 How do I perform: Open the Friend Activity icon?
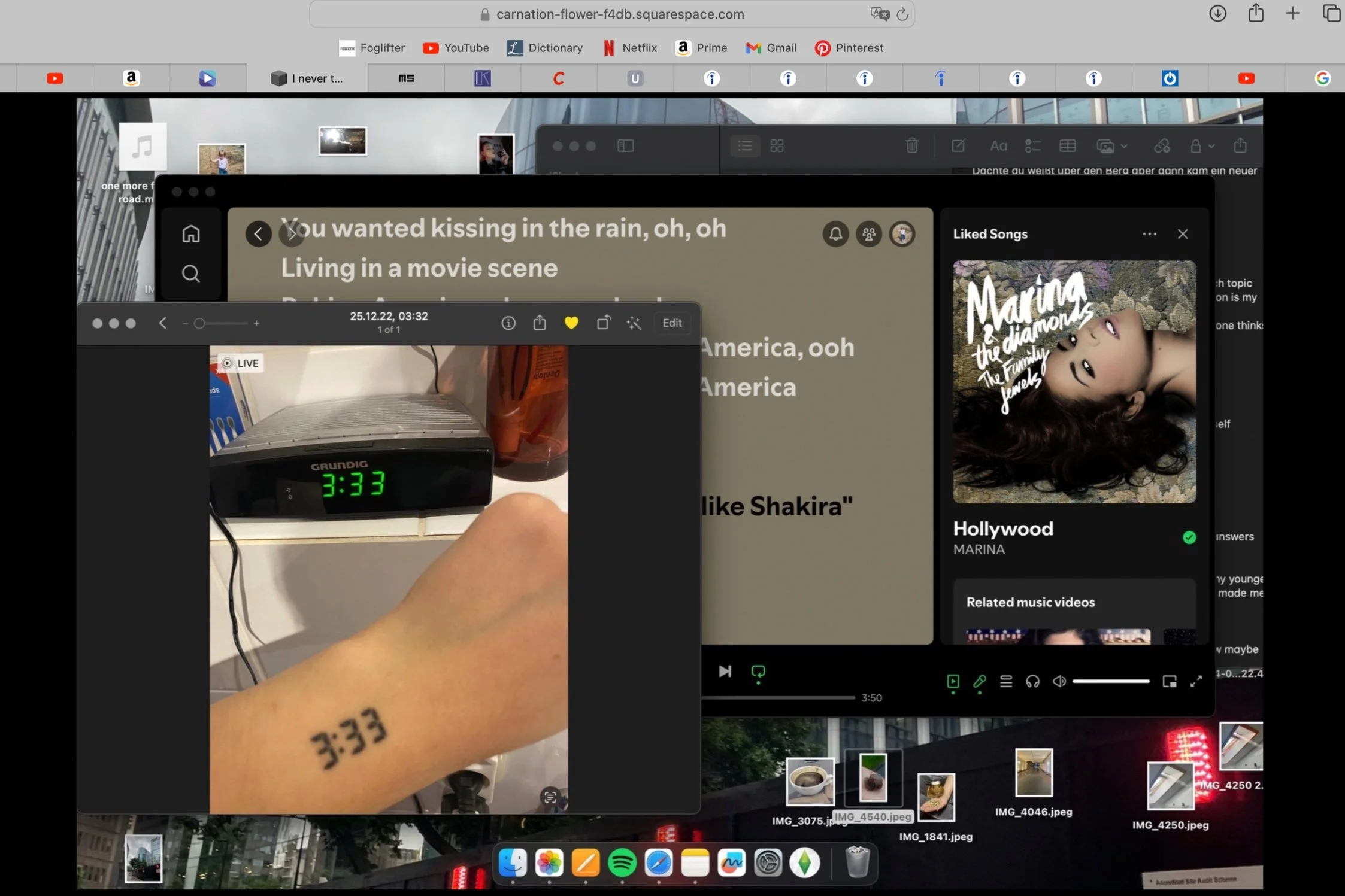click(869, 234)
